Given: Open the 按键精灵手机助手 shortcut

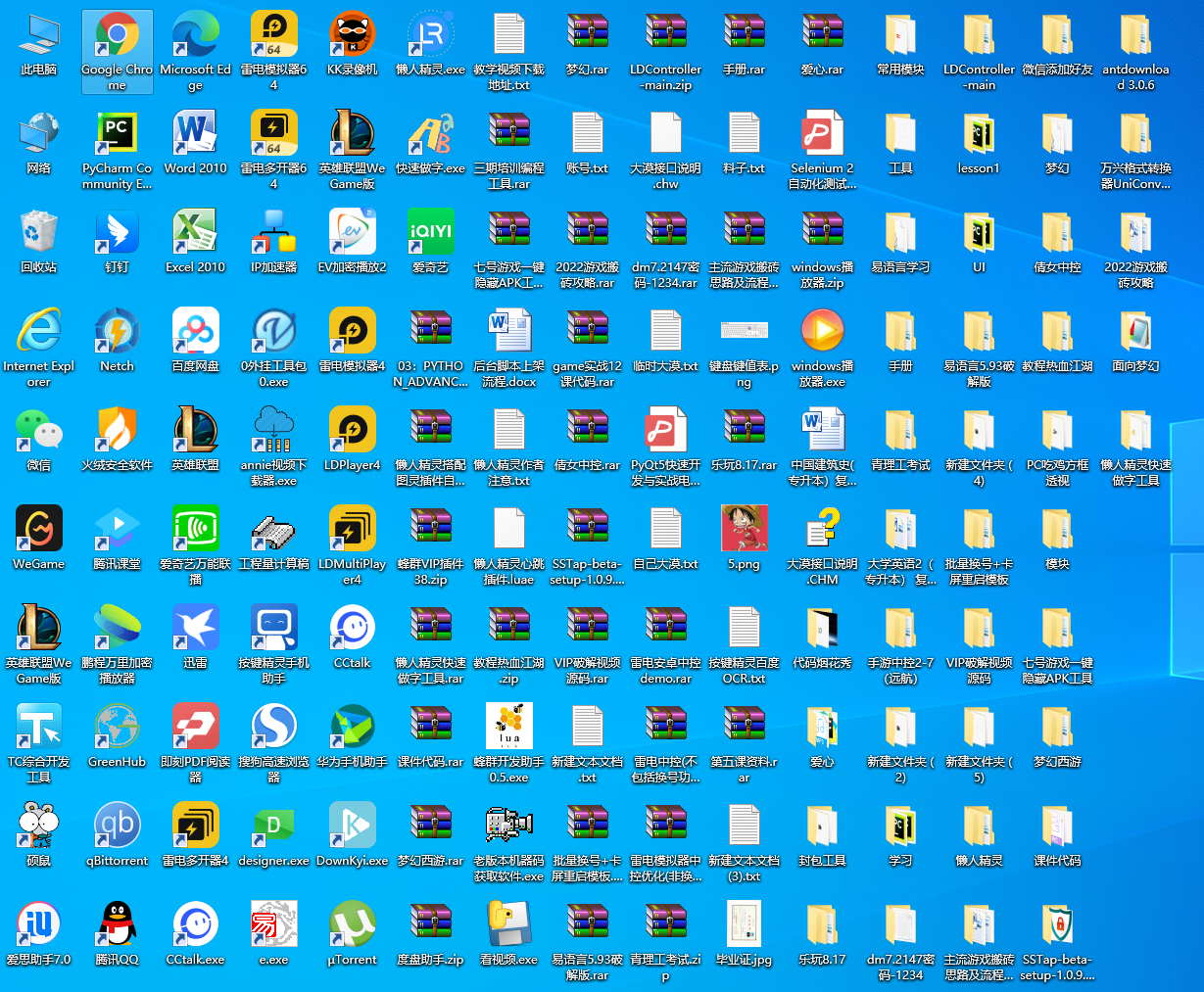Looking at the screenshot, I should (274, 645).
